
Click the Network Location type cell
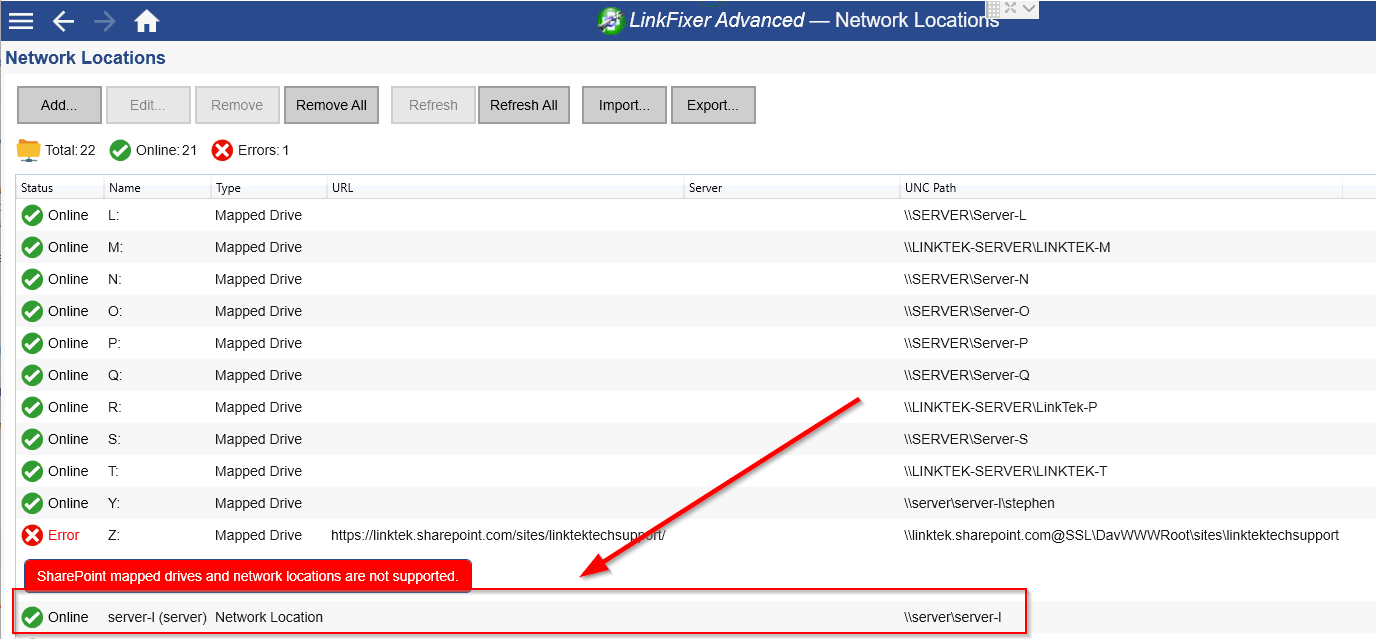click(x=269, y=617)
